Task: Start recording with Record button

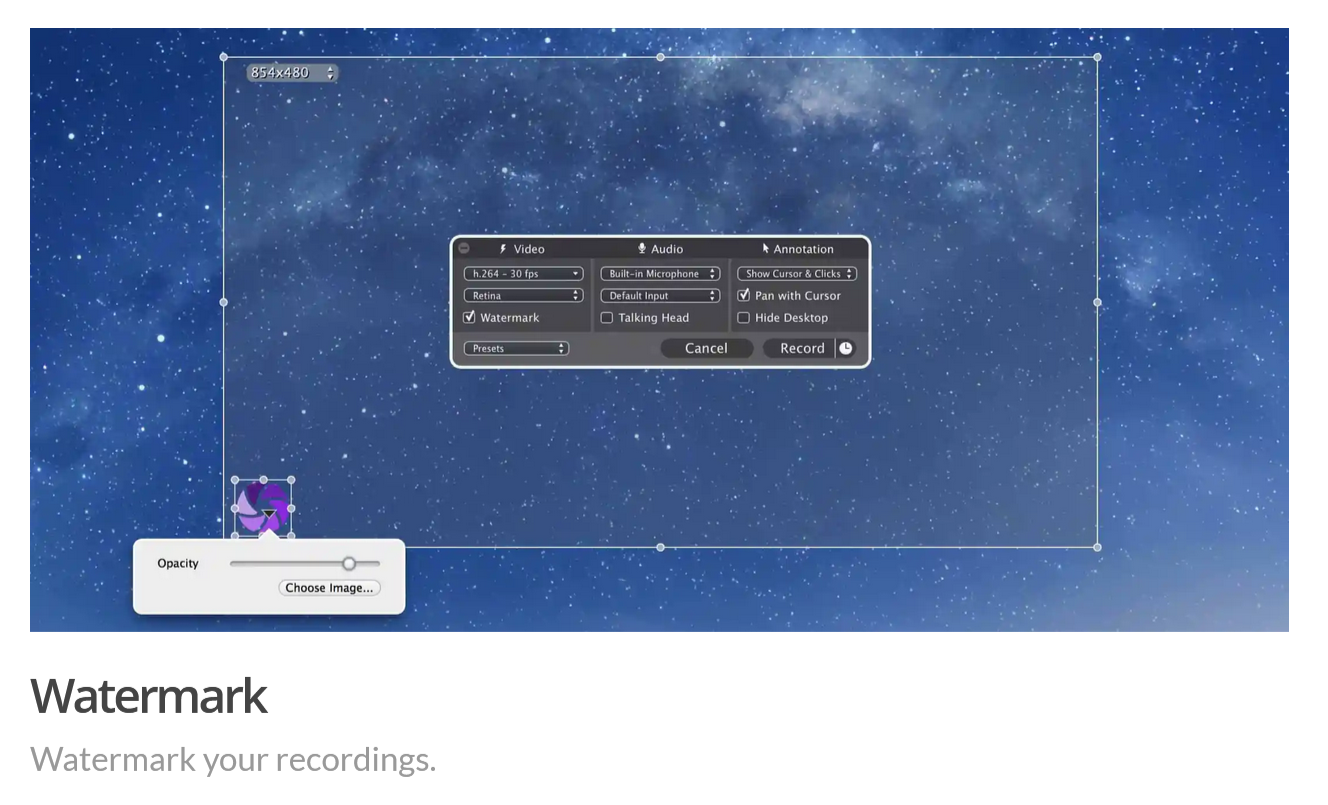Action: pyautogui.click(x=802, y=348)
